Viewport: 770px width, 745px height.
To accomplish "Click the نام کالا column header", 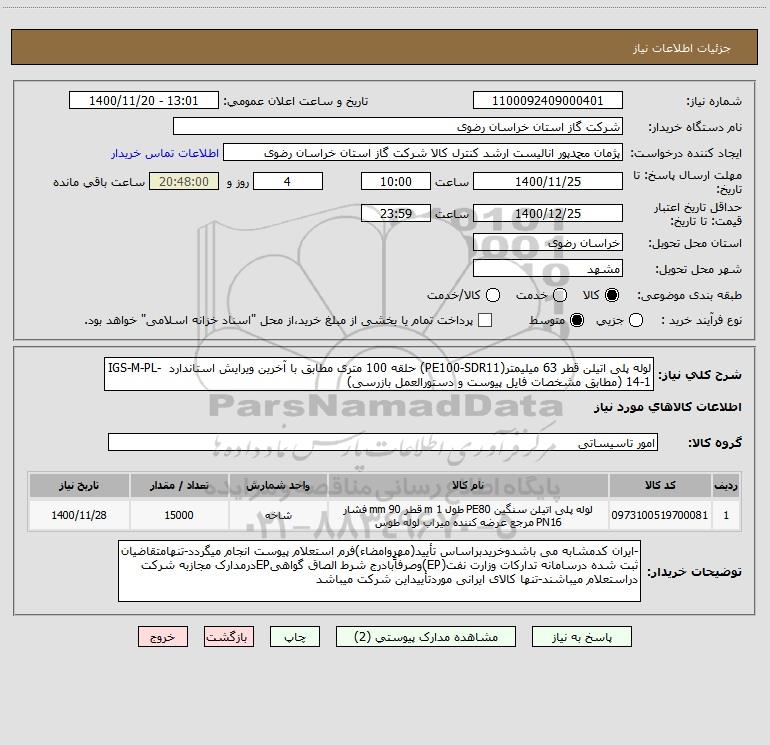I will point(468,485).
